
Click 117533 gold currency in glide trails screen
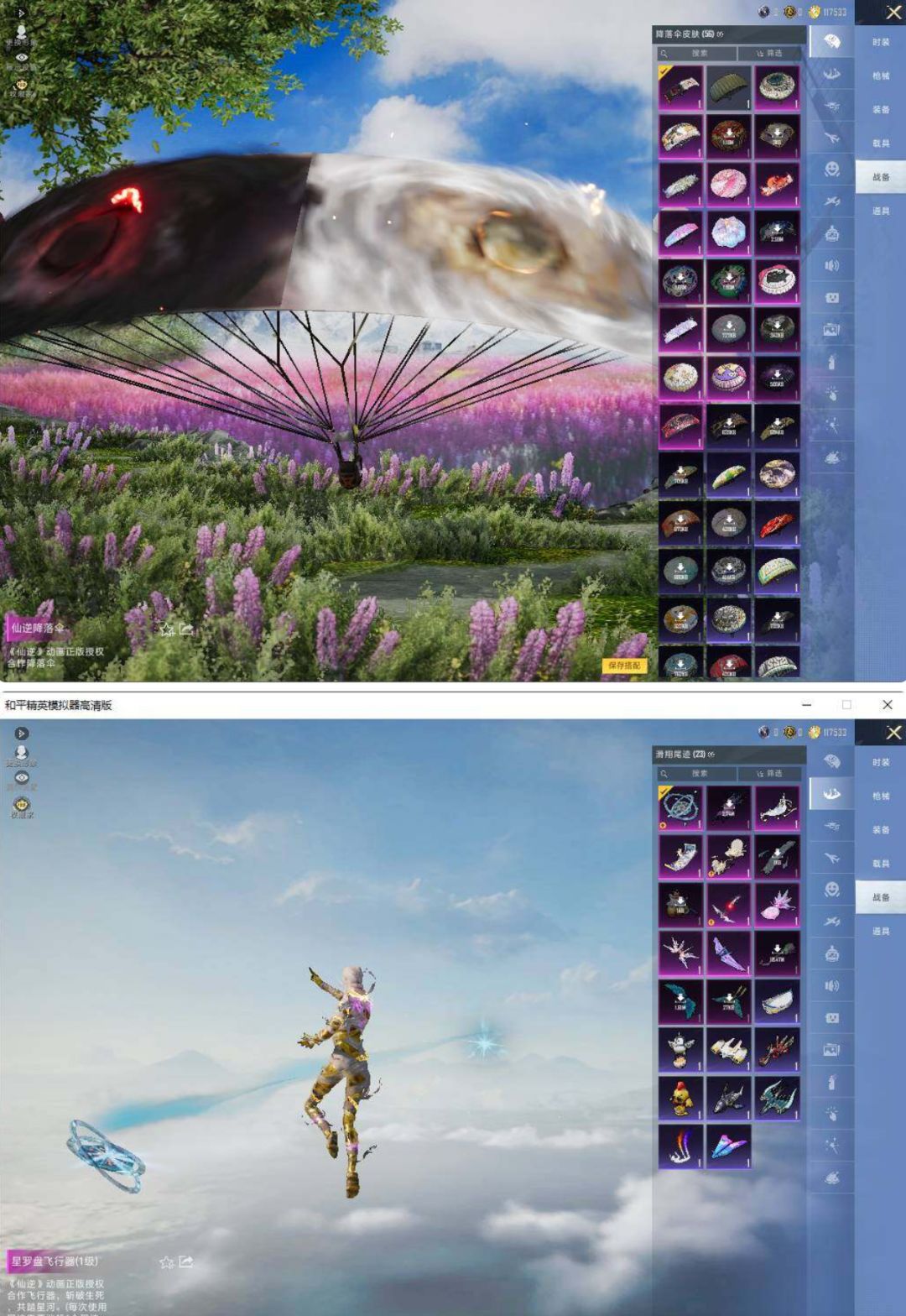(828, 733)
